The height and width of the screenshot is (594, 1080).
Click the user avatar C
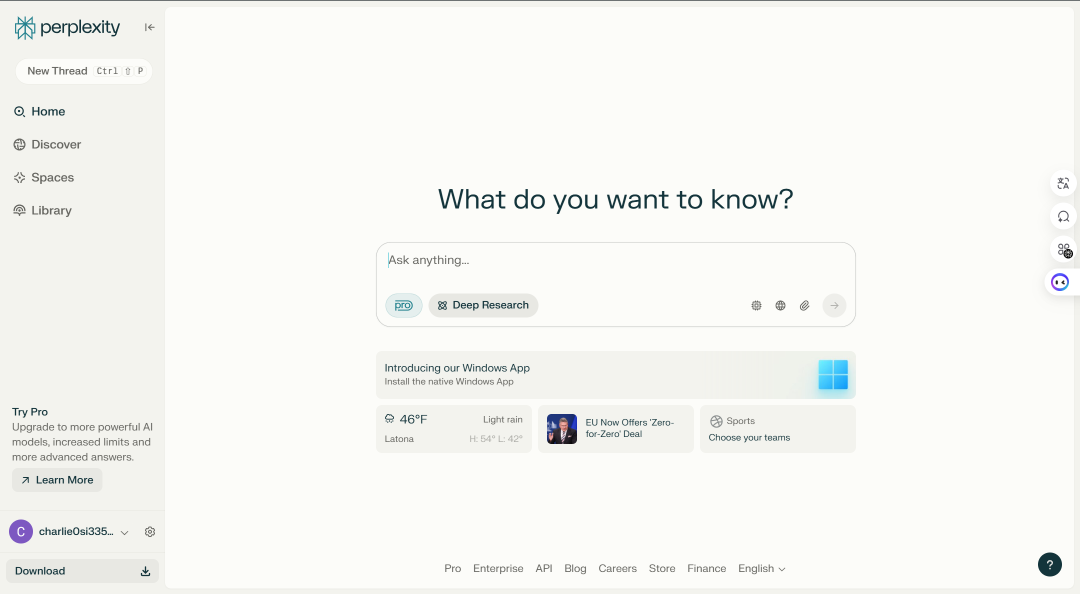coord(21,532)
